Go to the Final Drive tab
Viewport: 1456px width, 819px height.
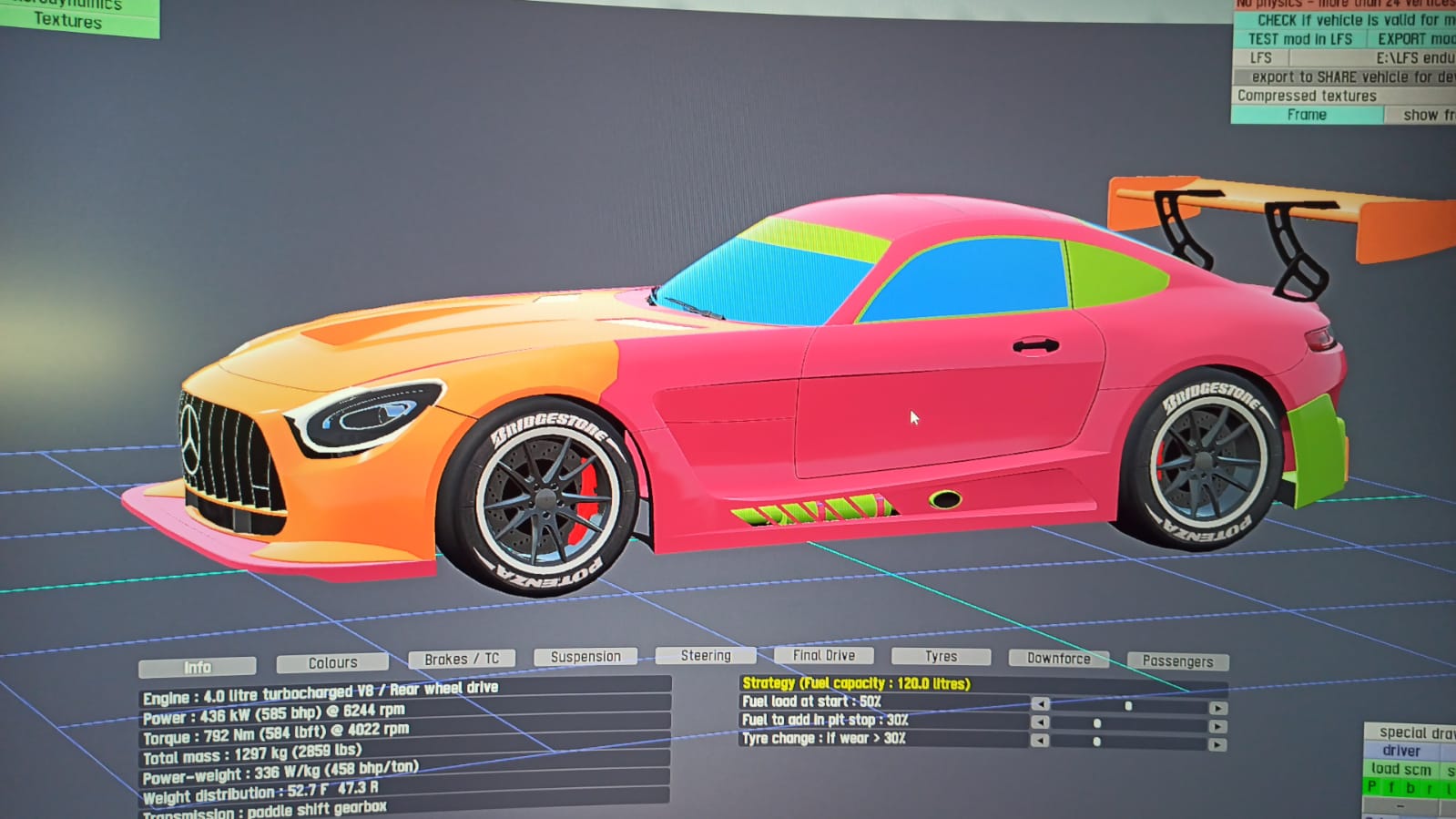click(823, 656)
